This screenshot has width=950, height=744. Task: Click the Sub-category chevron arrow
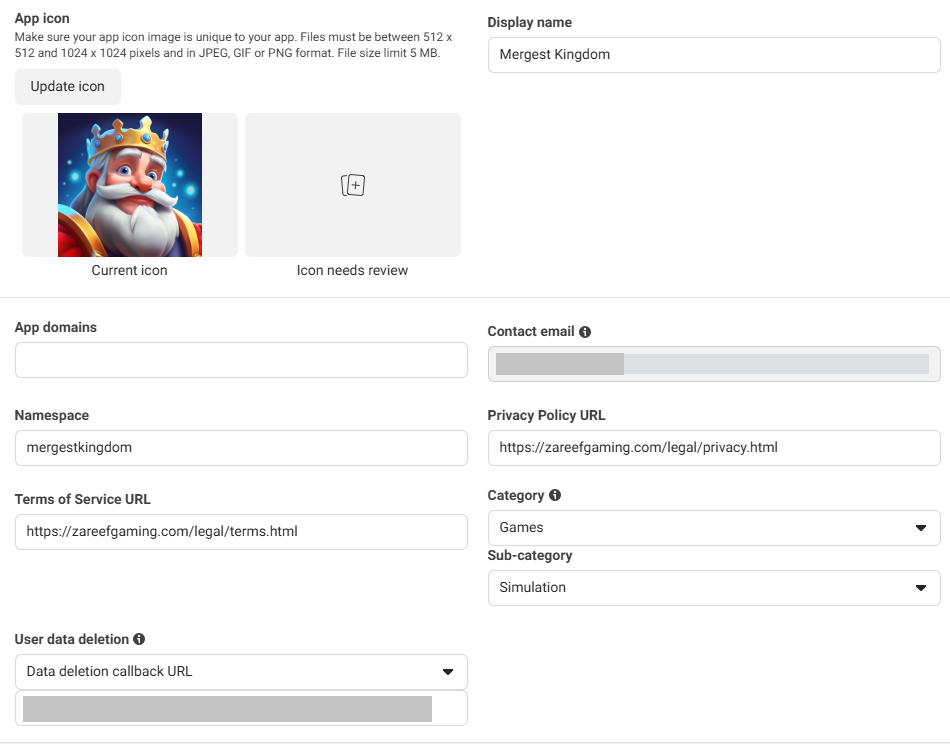[921, 587]
